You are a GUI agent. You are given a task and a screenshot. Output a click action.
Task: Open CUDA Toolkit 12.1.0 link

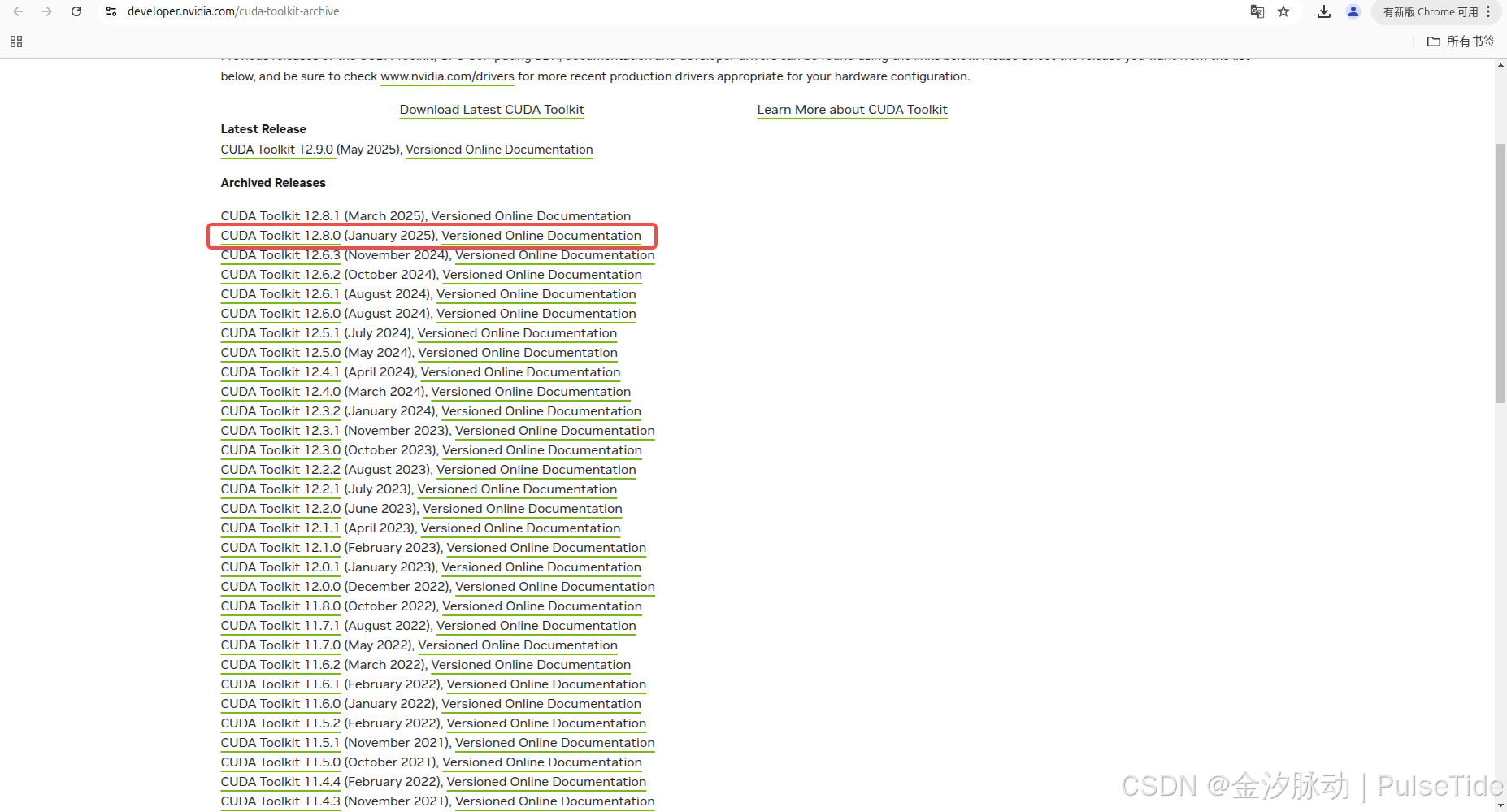280,548
